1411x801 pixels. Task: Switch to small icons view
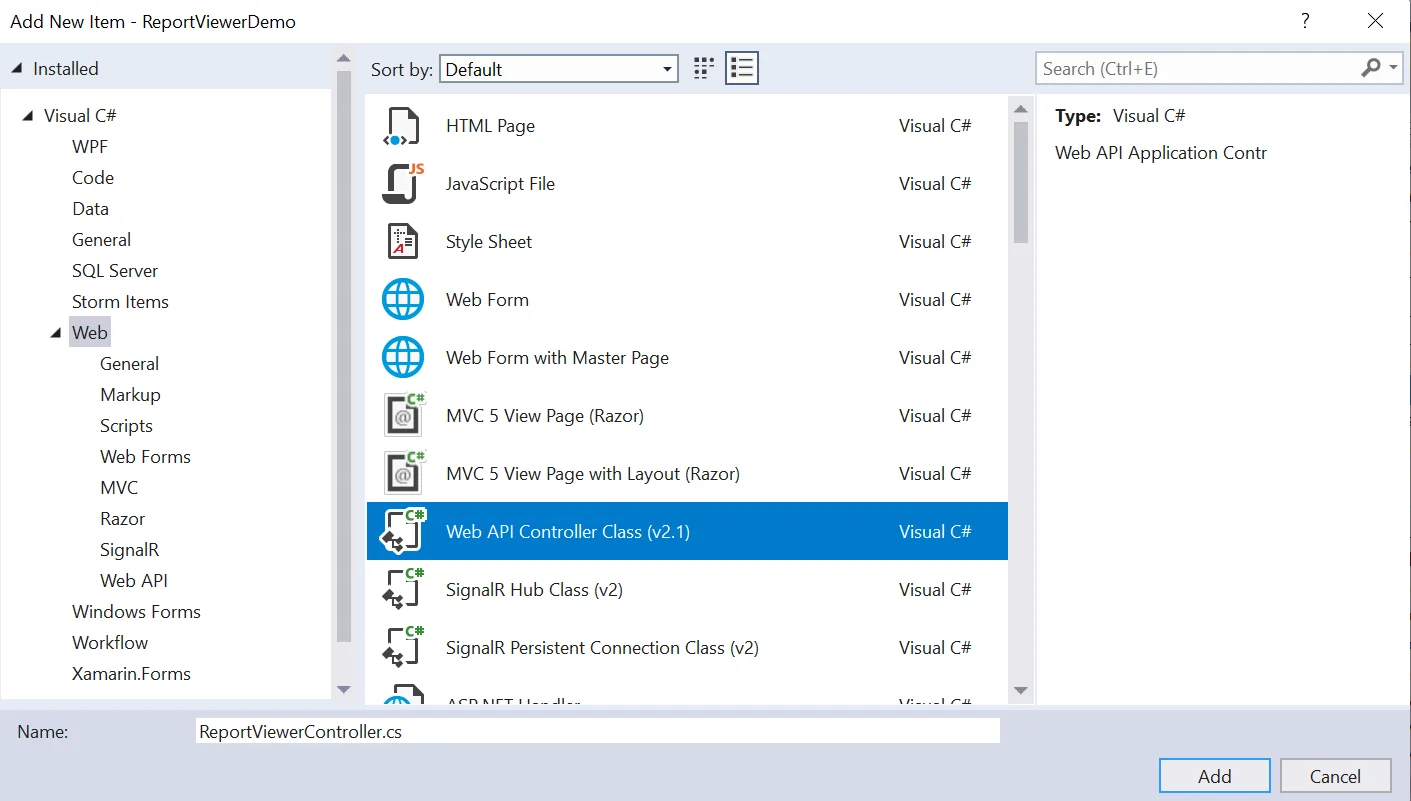coord(704,68)
